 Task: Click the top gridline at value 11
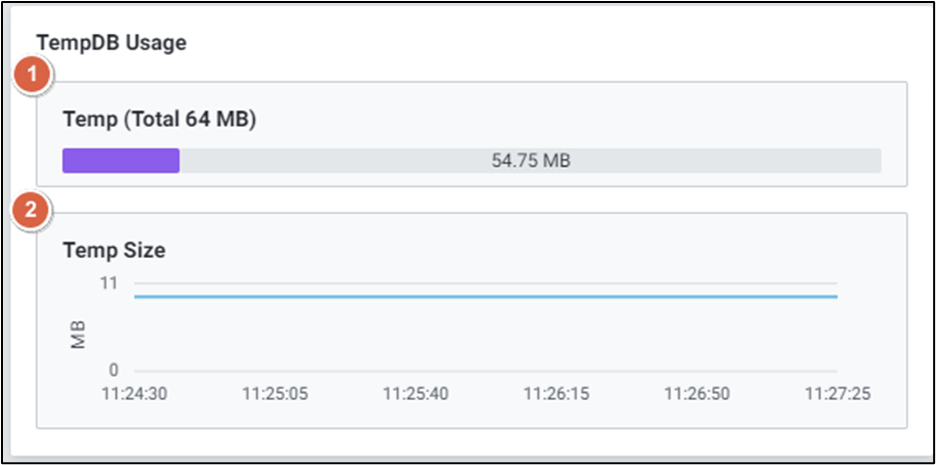point(485,284)
